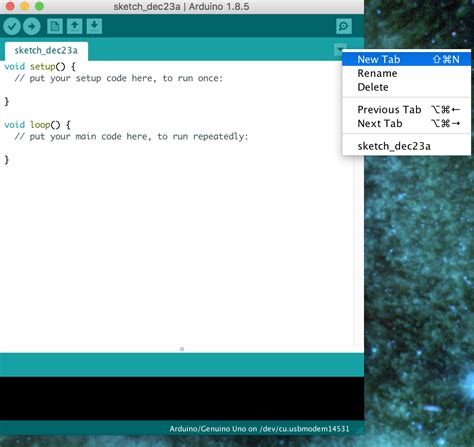Select the sketch_dec23a editor tab
This screenshot has width=474, height=447.
click(46, 51)
